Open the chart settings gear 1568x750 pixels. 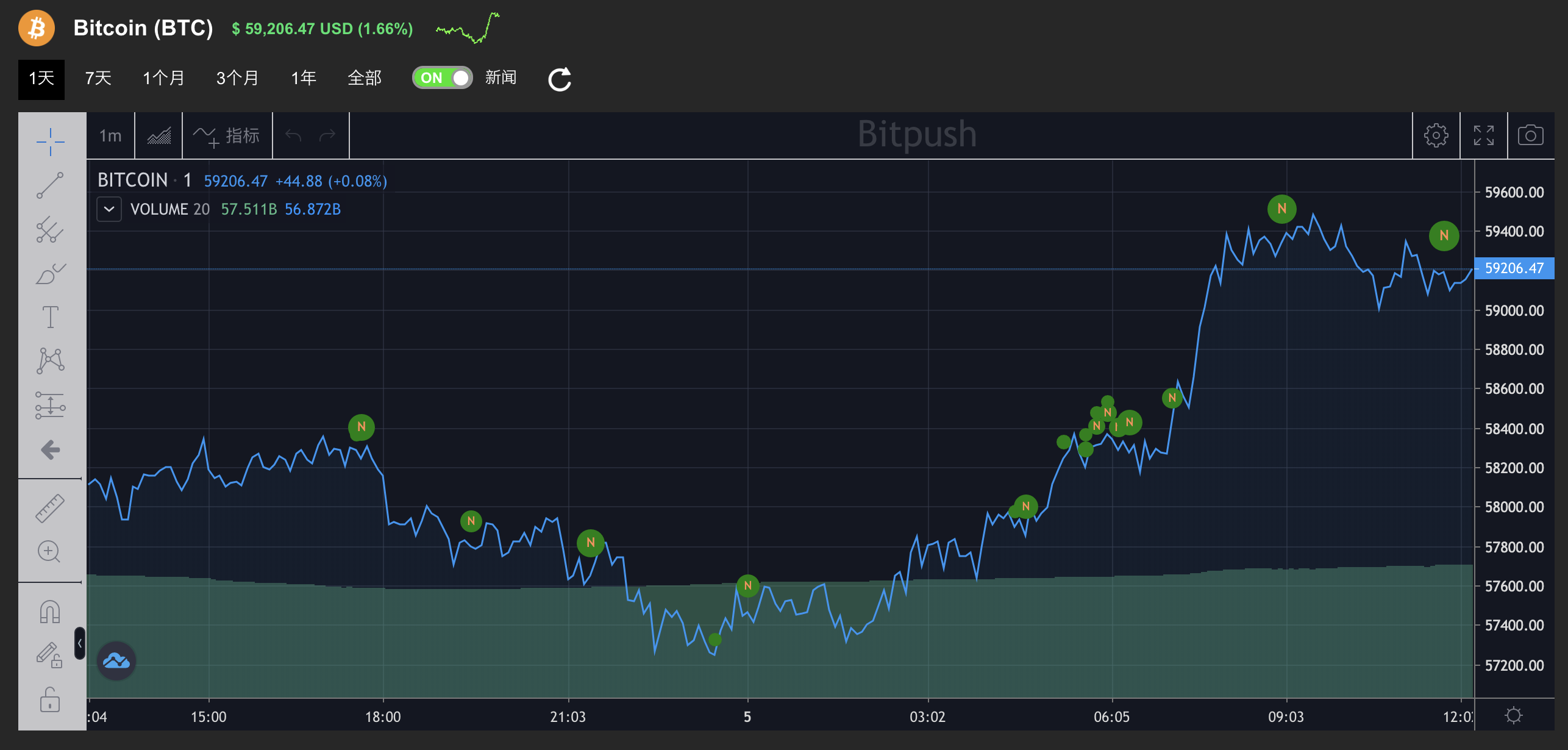1437,135
